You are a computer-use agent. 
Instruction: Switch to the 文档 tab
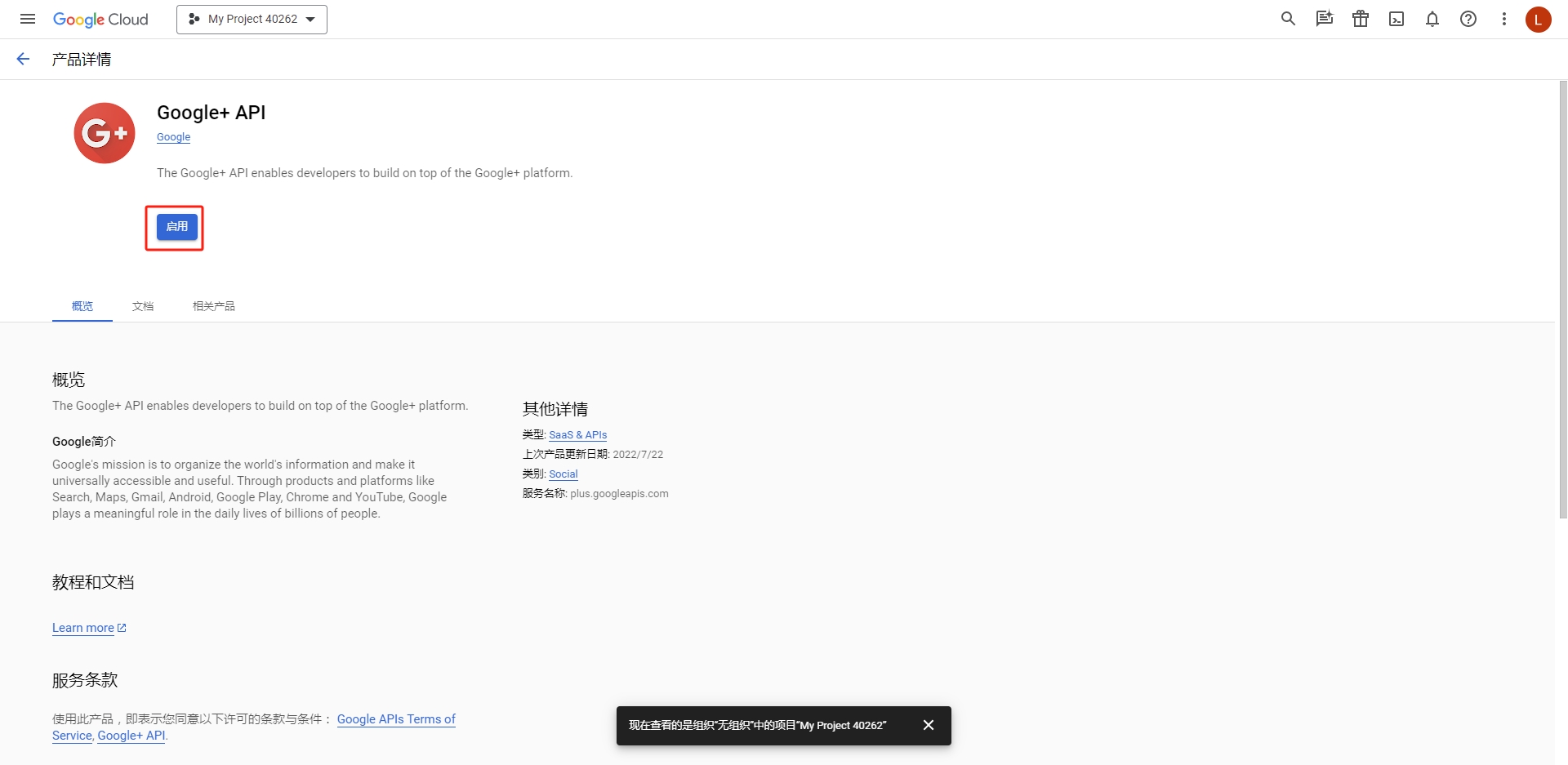tap(143, 306)
